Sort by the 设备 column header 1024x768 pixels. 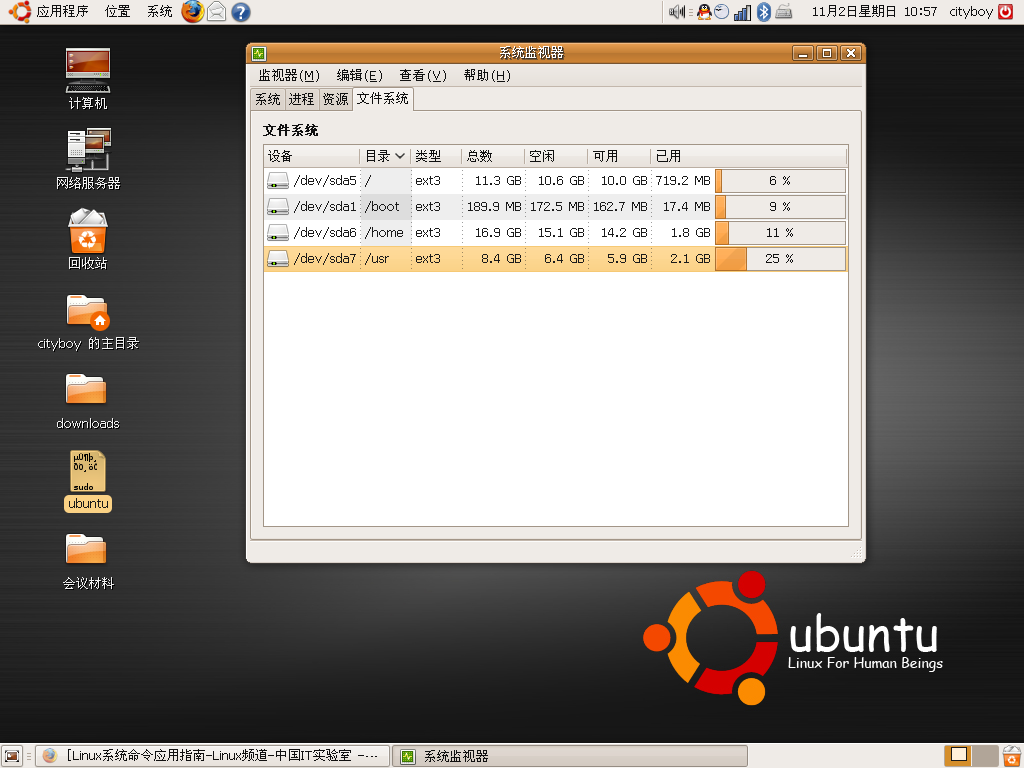[x=312, y=156]
